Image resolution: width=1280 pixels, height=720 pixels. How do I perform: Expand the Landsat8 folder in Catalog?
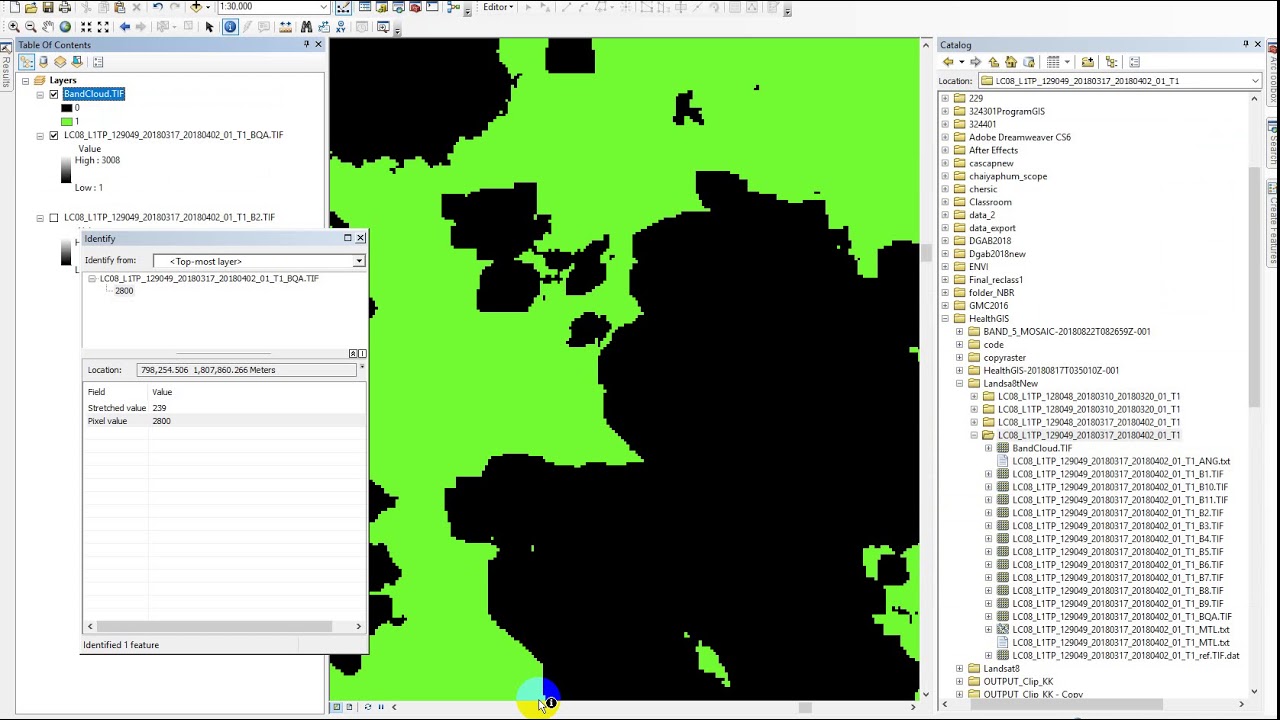click(x=960, y=669)
